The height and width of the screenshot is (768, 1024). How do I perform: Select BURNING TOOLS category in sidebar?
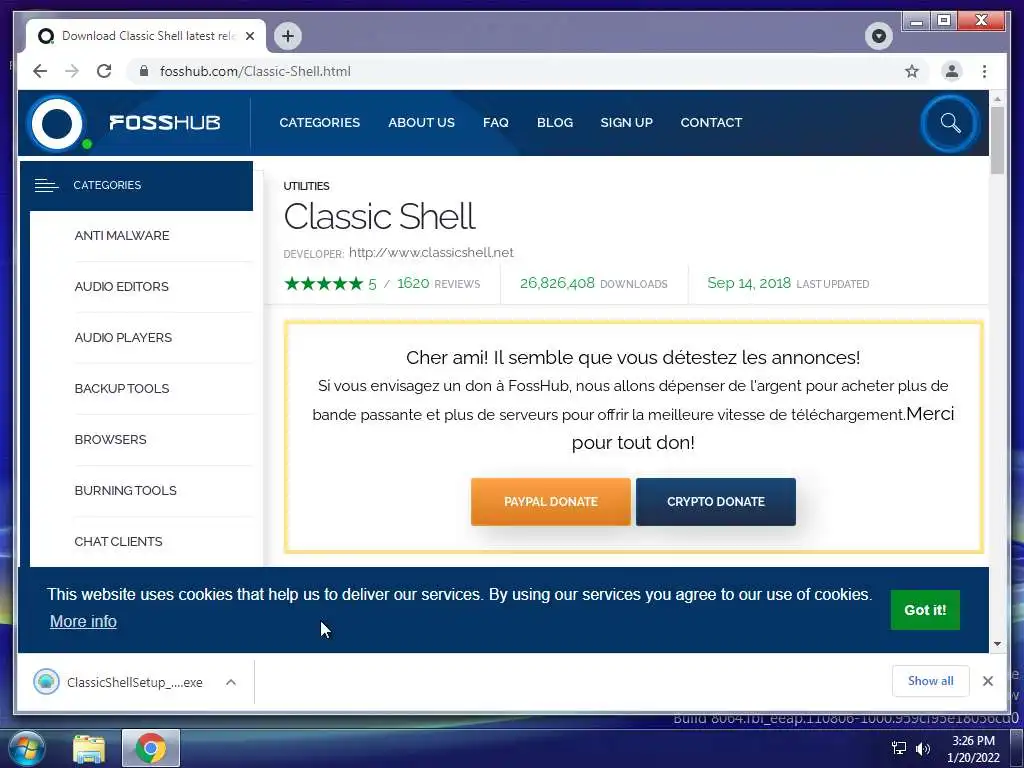(125, 490)
